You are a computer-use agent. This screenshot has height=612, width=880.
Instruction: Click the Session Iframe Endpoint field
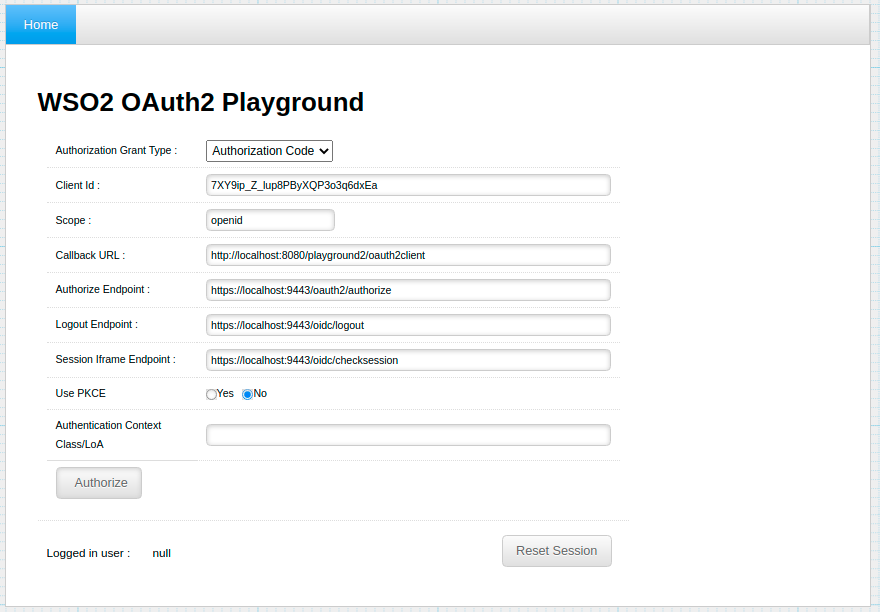pos(408,360)
